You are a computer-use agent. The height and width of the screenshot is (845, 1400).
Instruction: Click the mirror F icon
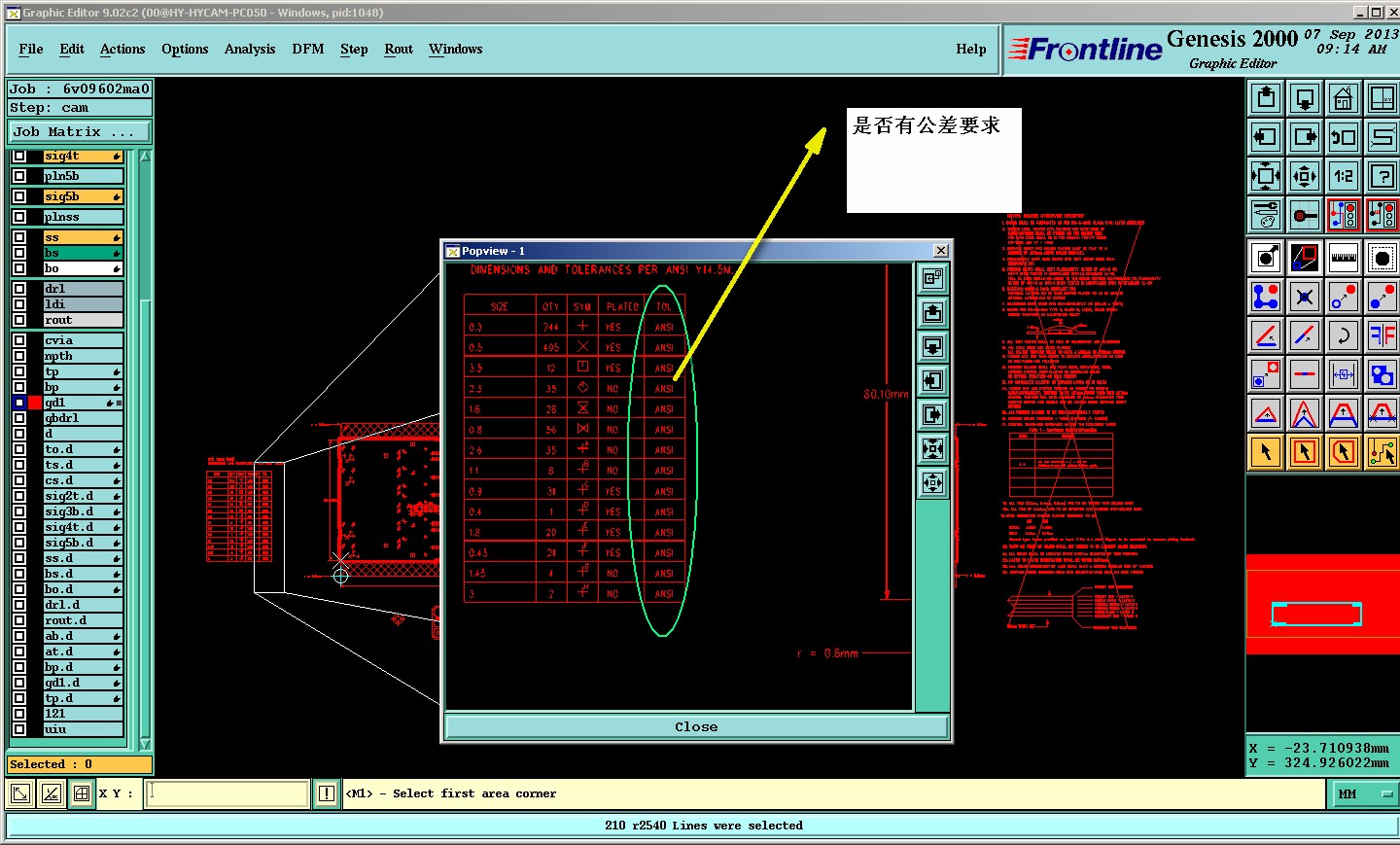tap(1382, 335)
